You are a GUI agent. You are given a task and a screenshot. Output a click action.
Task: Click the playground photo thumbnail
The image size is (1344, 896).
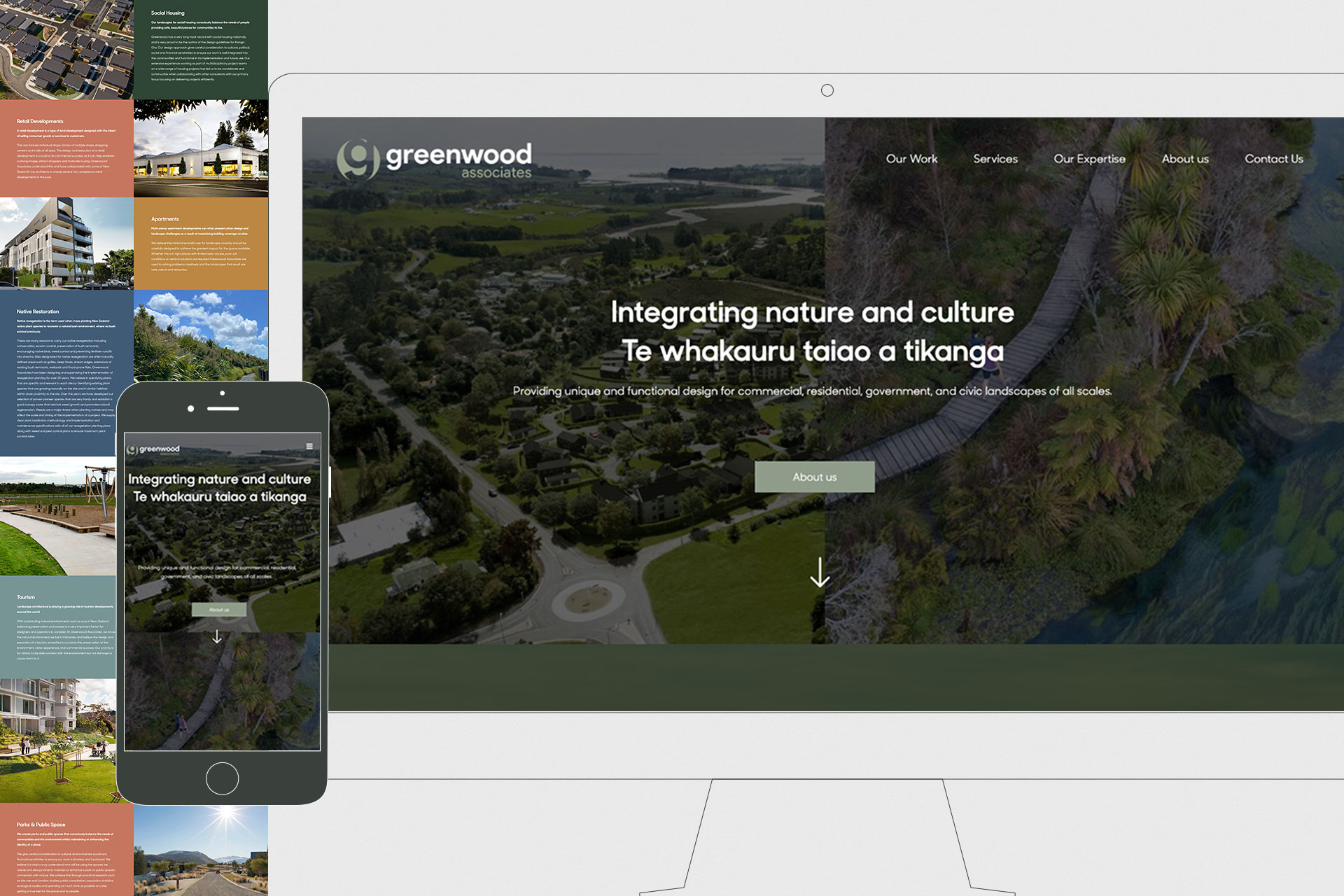point(57,516)
